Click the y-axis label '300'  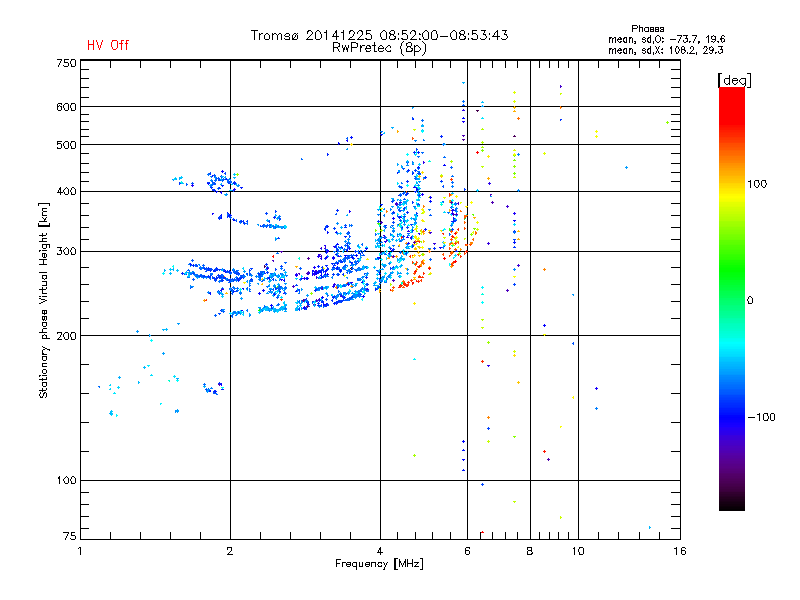point(66,252)
